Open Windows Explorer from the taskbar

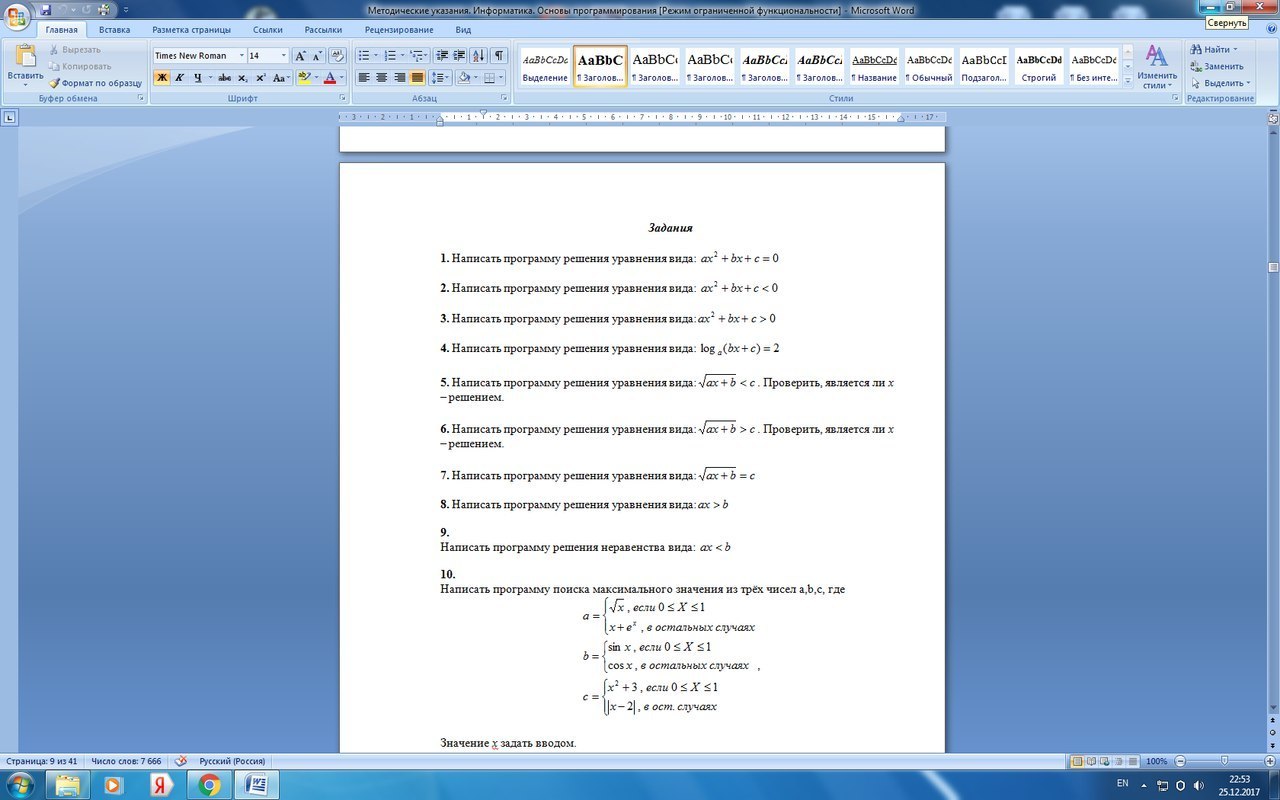coord(68,785)
